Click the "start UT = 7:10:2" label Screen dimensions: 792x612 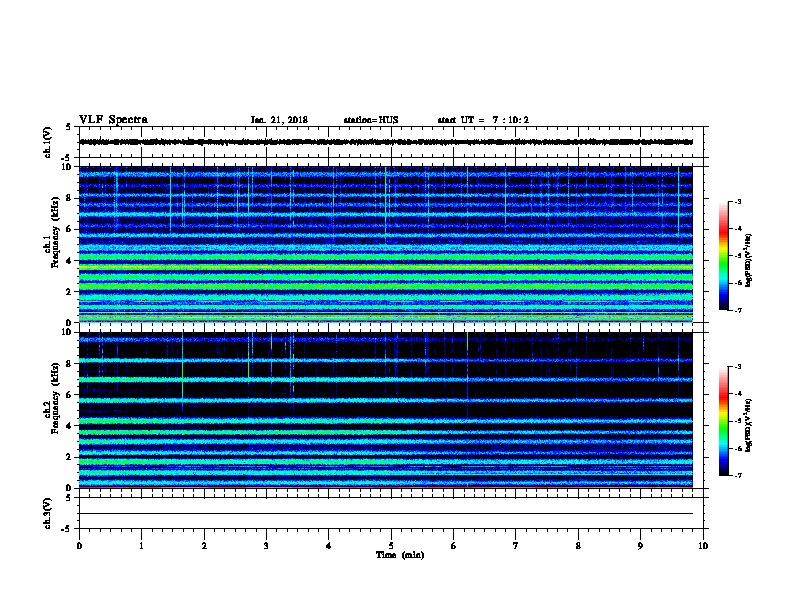(483, 120)
